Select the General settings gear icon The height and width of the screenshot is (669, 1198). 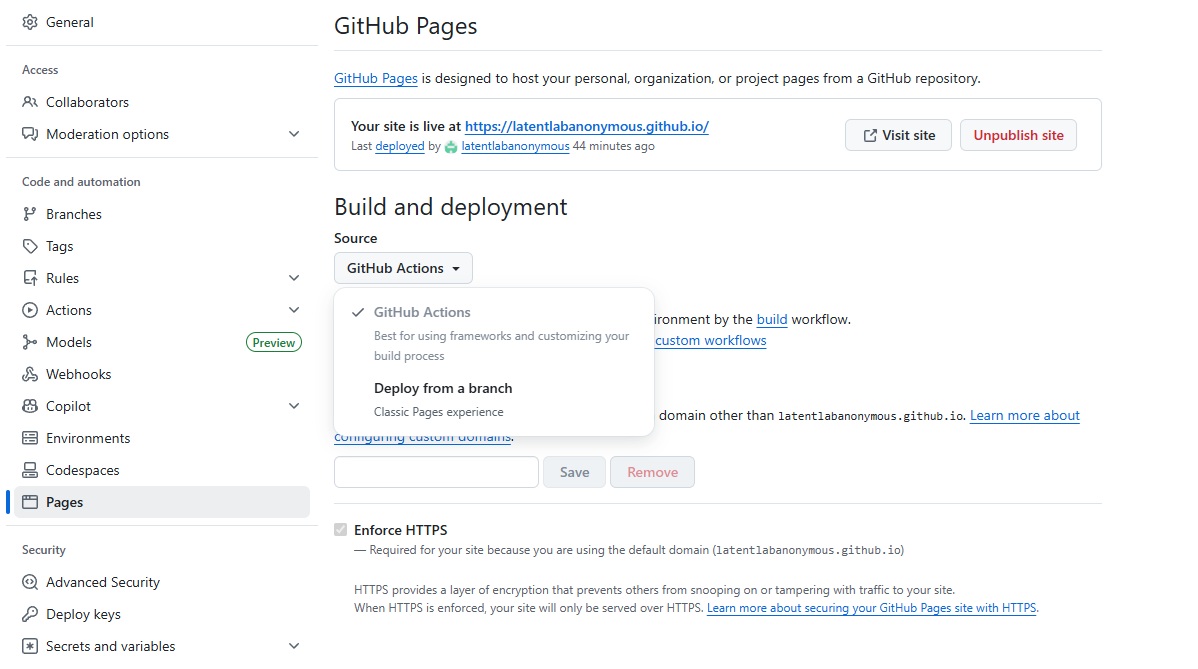point(30,22)
